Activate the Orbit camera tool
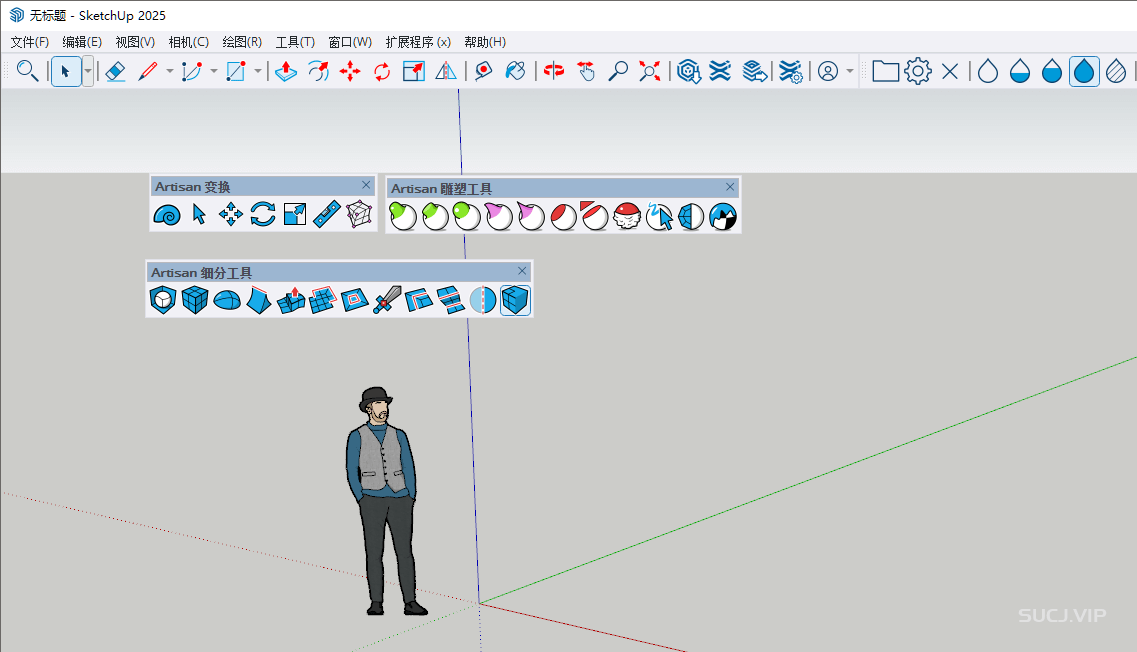This screenshot has width=1137, height=652. point(554,71)
